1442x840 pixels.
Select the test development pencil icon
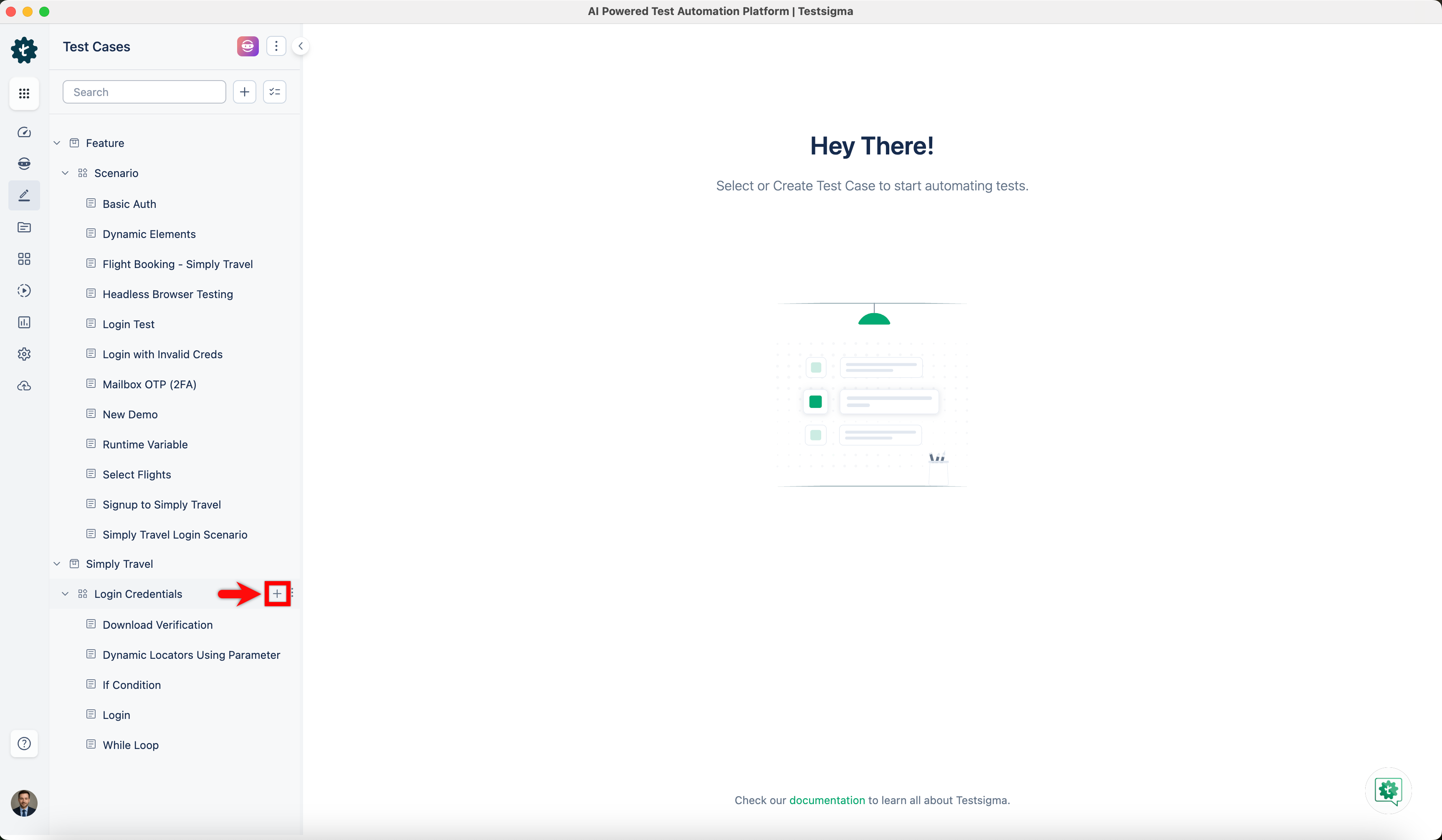coord(24,196)
